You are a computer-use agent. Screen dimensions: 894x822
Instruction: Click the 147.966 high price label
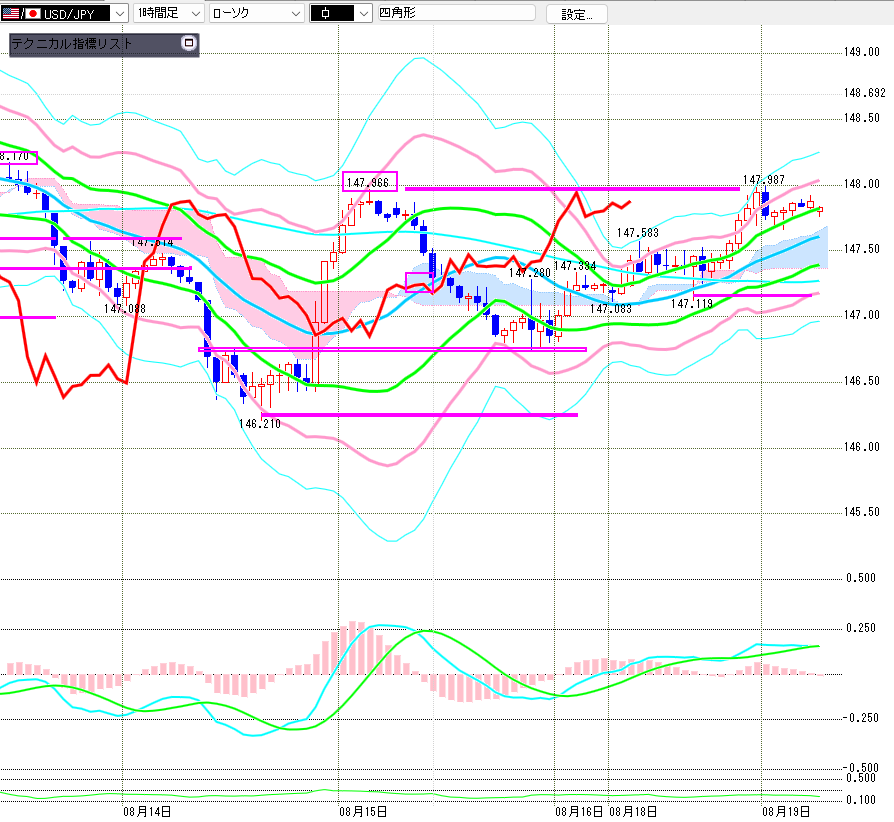pos(368,182)
